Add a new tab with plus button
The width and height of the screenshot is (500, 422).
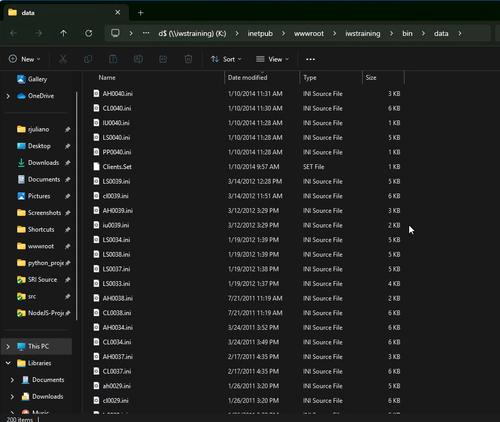tap(141, 13)
